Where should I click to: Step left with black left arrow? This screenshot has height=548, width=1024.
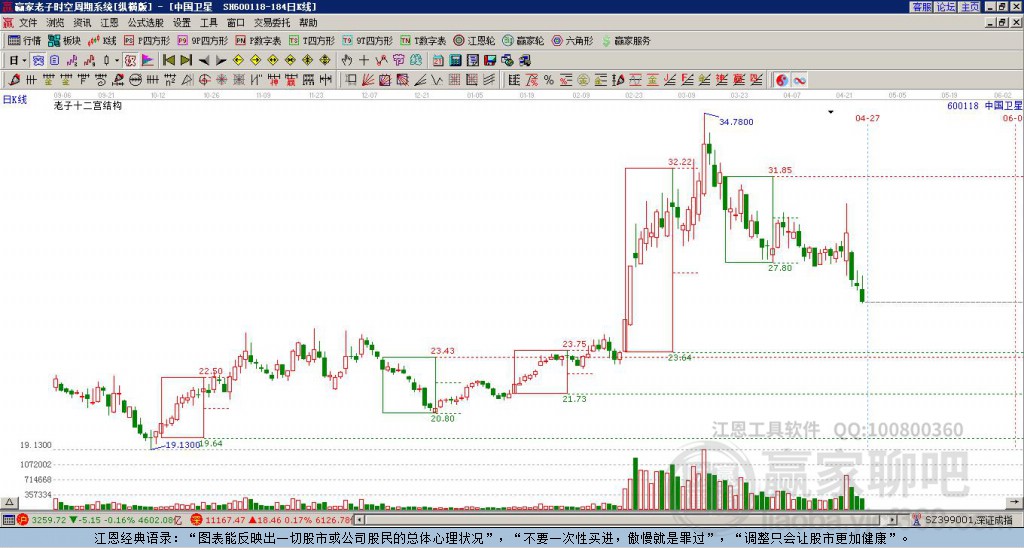tap(204, 61)
